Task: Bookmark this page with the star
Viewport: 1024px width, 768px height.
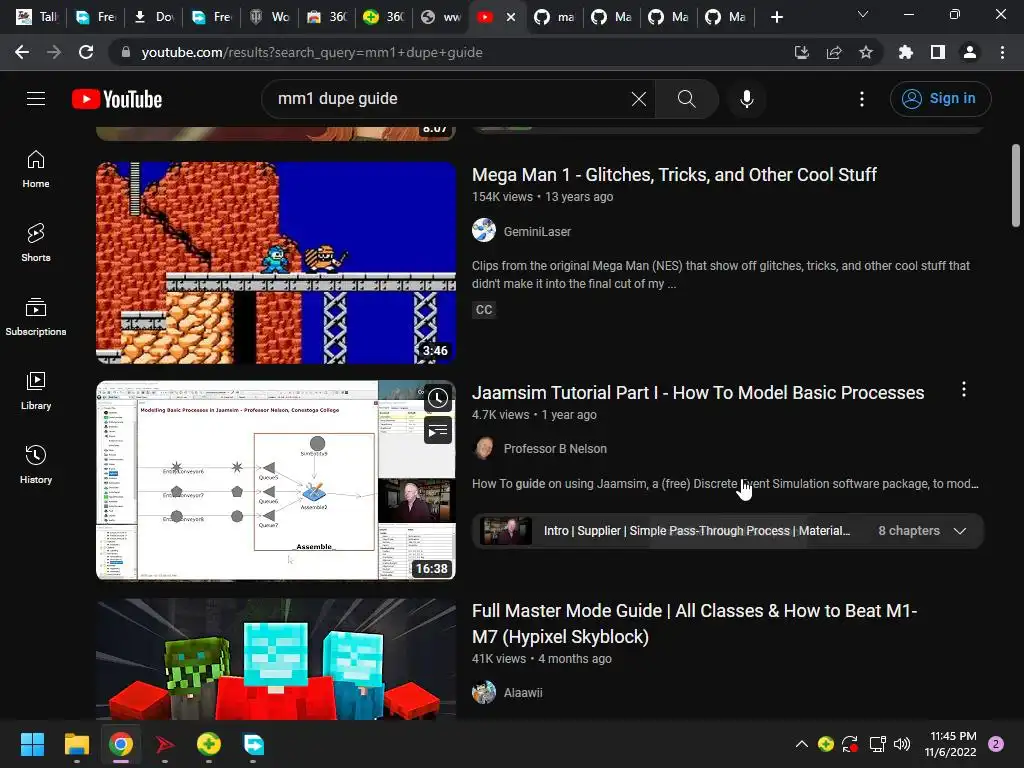Action: pos(866,52)
